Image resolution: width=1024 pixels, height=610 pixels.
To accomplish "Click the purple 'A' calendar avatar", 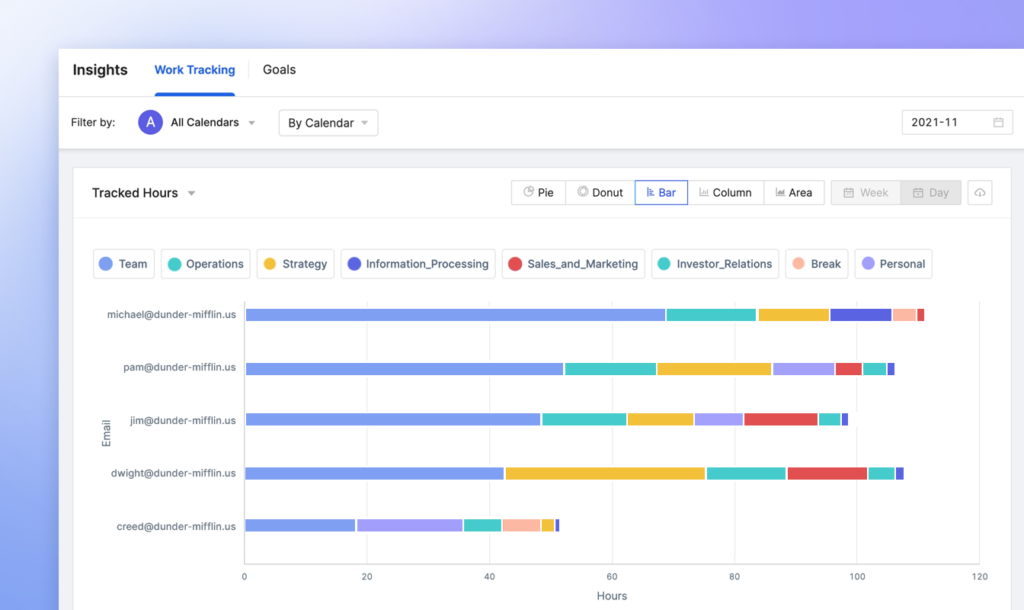I will [150, 123].
